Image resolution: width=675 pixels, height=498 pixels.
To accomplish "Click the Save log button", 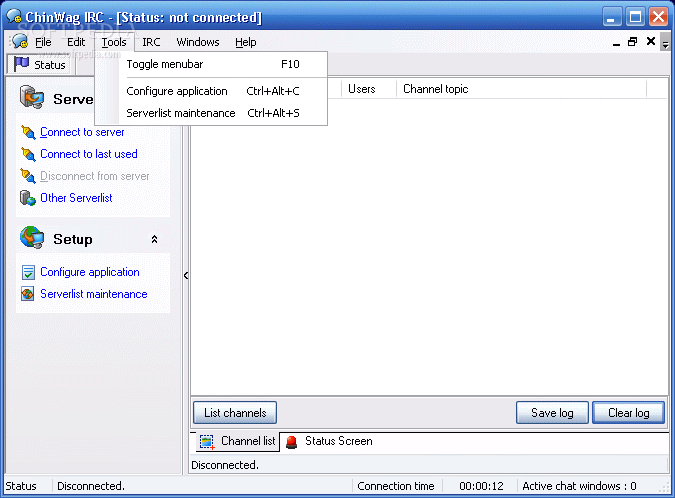I will coord(552,413).
